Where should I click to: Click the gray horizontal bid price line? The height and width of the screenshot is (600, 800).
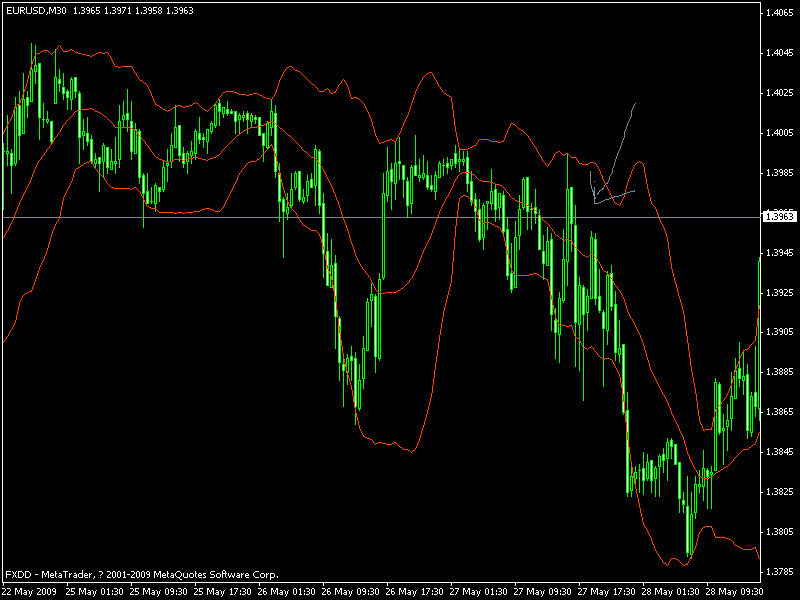click(382, 218)
